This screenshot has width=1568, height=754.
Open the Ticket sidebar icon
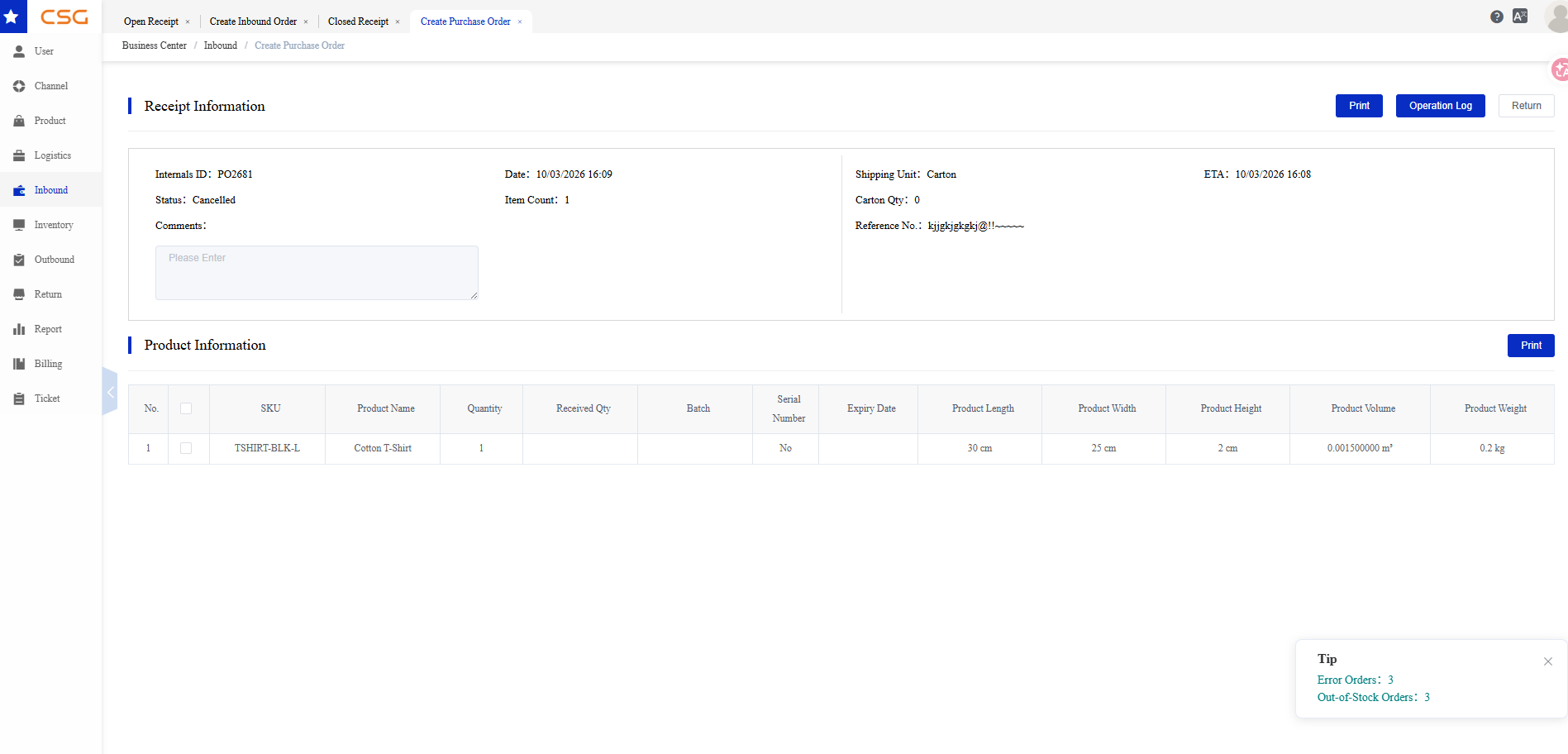(19, 398)
